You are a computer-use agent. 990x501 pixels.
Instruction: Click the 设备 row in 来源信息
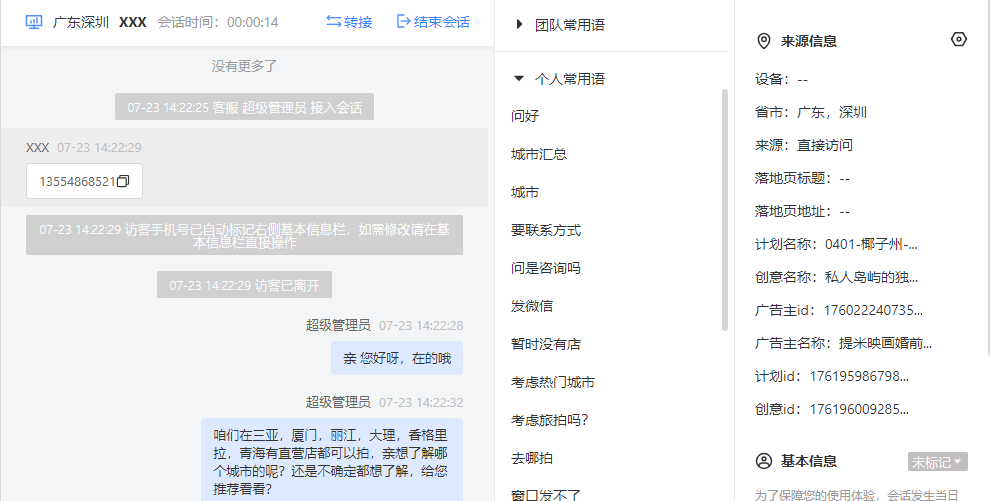coord(781,80)
